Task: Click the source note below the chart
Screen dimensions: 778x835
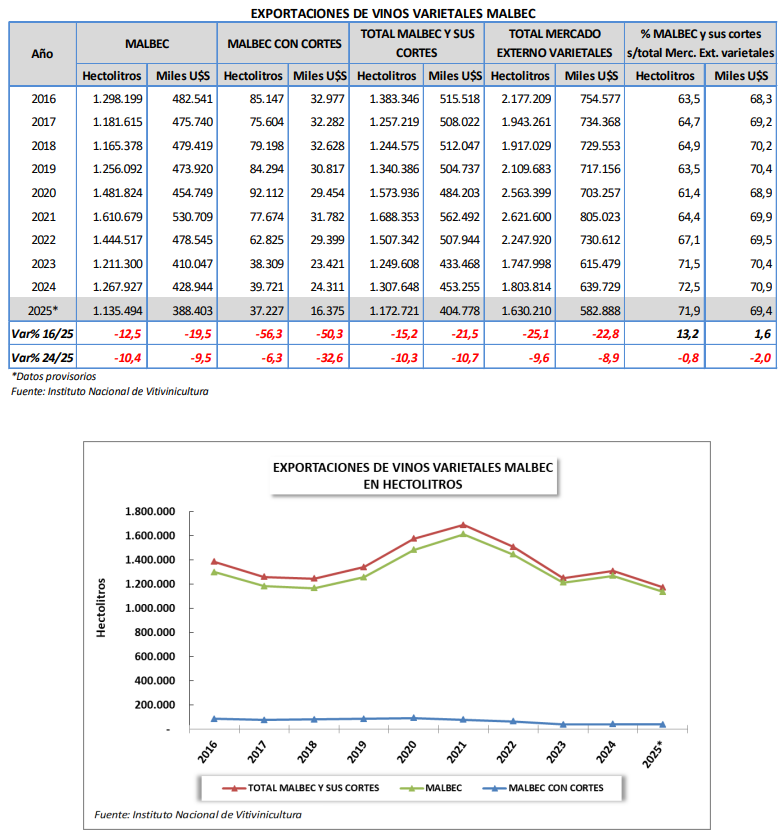Action: [x=198, y=814]
